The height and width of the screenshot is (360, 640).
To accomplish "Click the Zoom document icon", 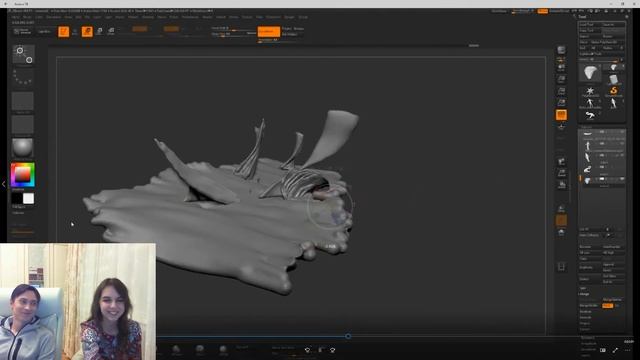I will pyautogui.click(x=562, y=79).
